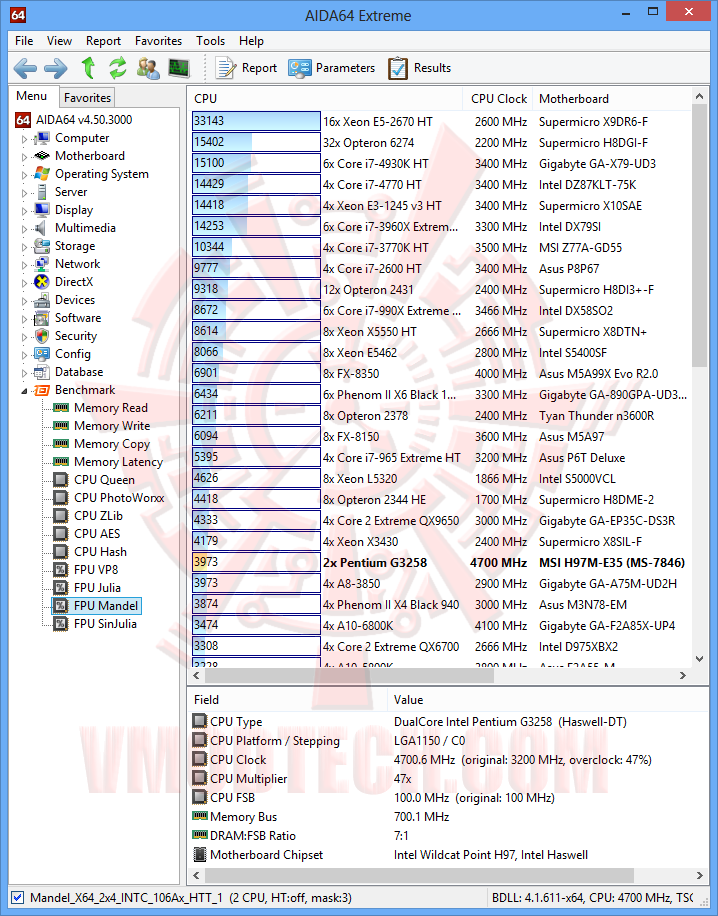
Task: Open benchmark Parameters
Action: point(331,68)
